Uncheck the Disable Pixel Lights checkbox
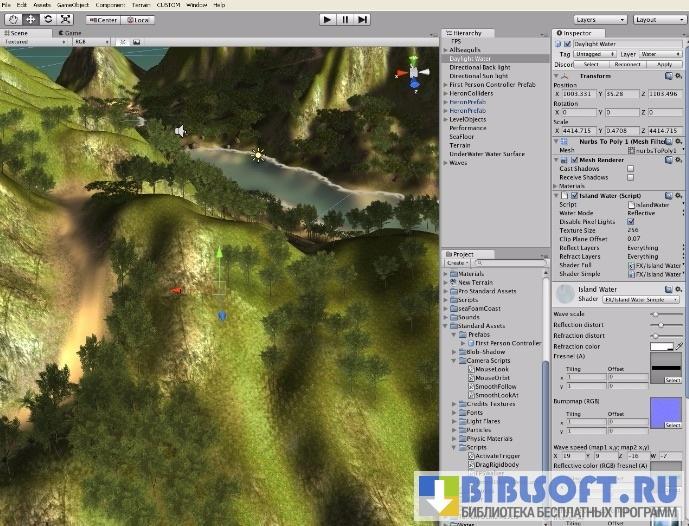Screen dimensions: 689x526 pos(630,221)
